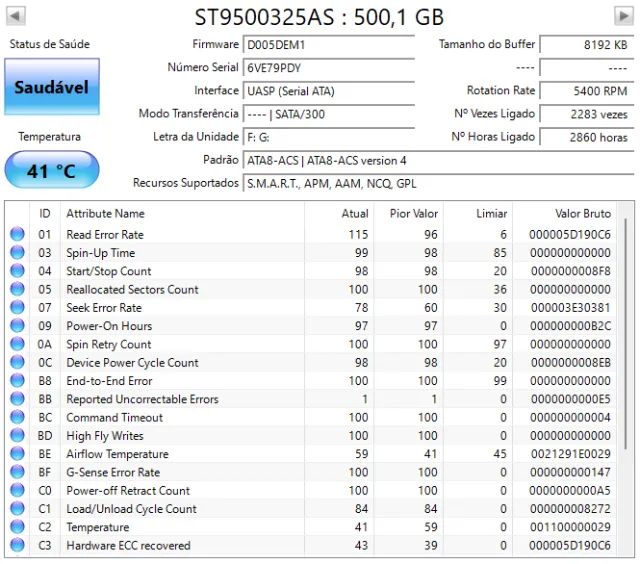Click the Command Timeout attribute name
The image size is (640, 564).
tap(114, 417)
